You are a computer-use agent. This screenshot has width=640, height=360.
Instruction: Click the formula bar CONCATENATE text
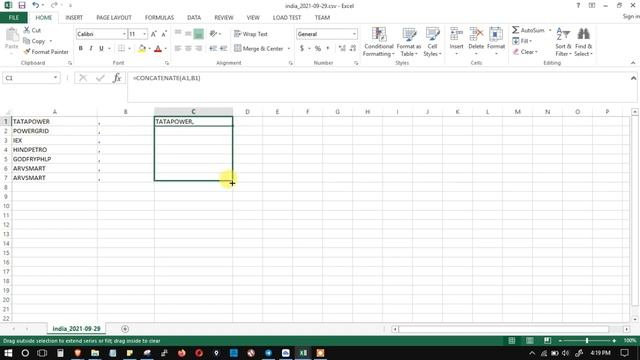[167, 78]
